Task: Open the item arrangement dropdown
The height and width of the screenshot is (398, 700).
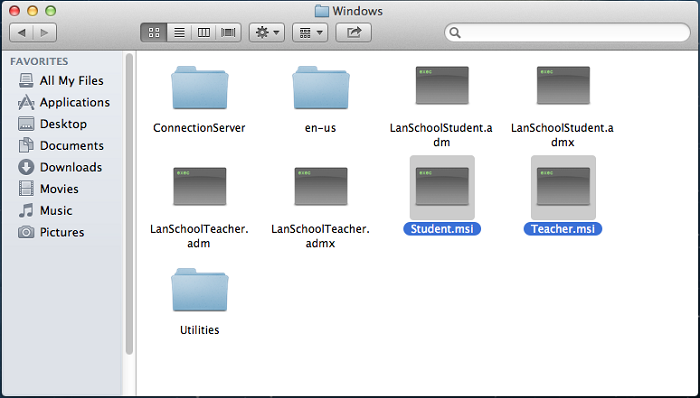Action: [x=310, y=33]
